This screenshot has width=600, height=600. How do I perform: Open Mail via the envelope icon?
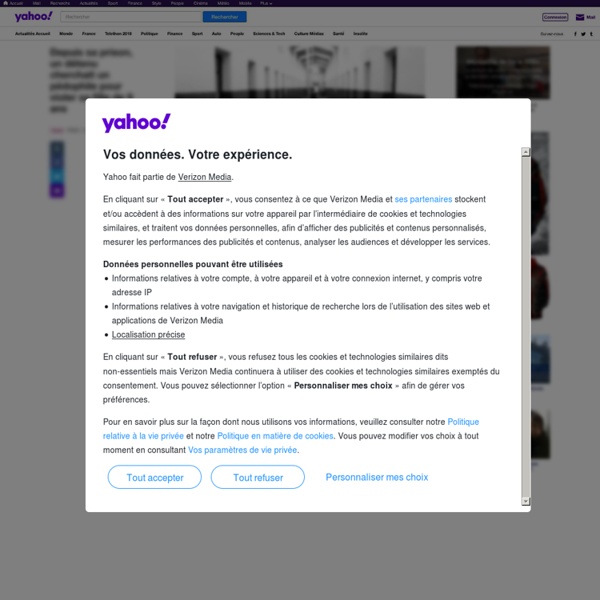[x=580, y=17]
